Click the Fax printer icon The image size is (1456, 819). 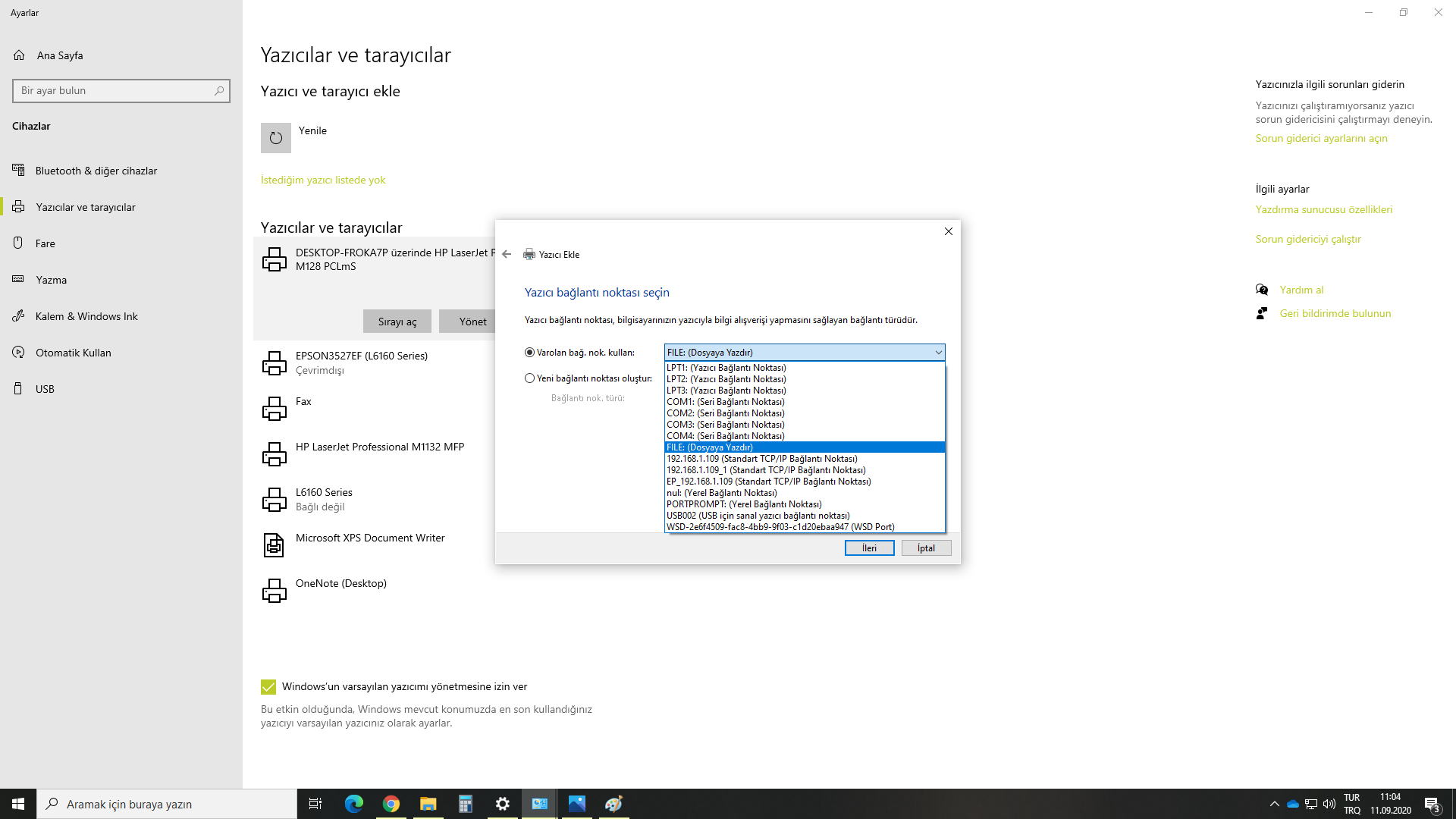274,408
